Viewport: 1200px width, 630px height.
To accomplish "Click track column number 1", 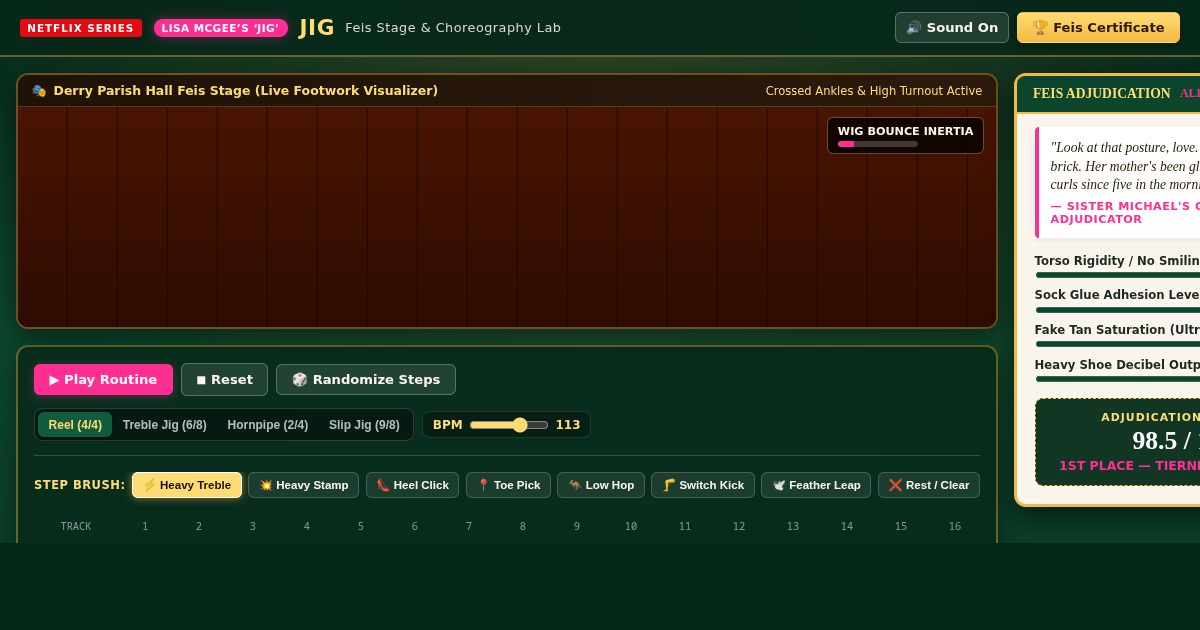I will (145, 527).
